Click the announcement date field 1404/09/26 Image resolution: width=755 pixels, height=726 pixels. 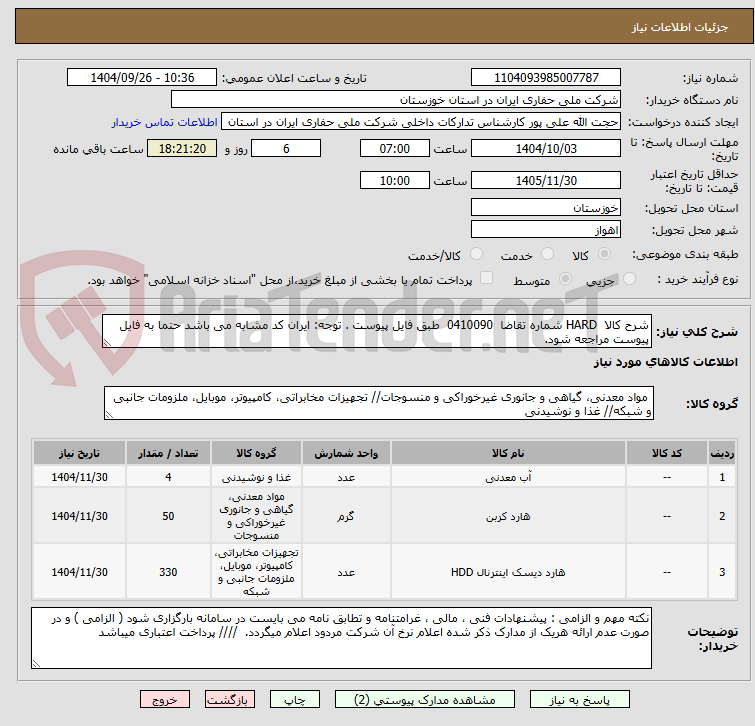[x=142, y=78]
